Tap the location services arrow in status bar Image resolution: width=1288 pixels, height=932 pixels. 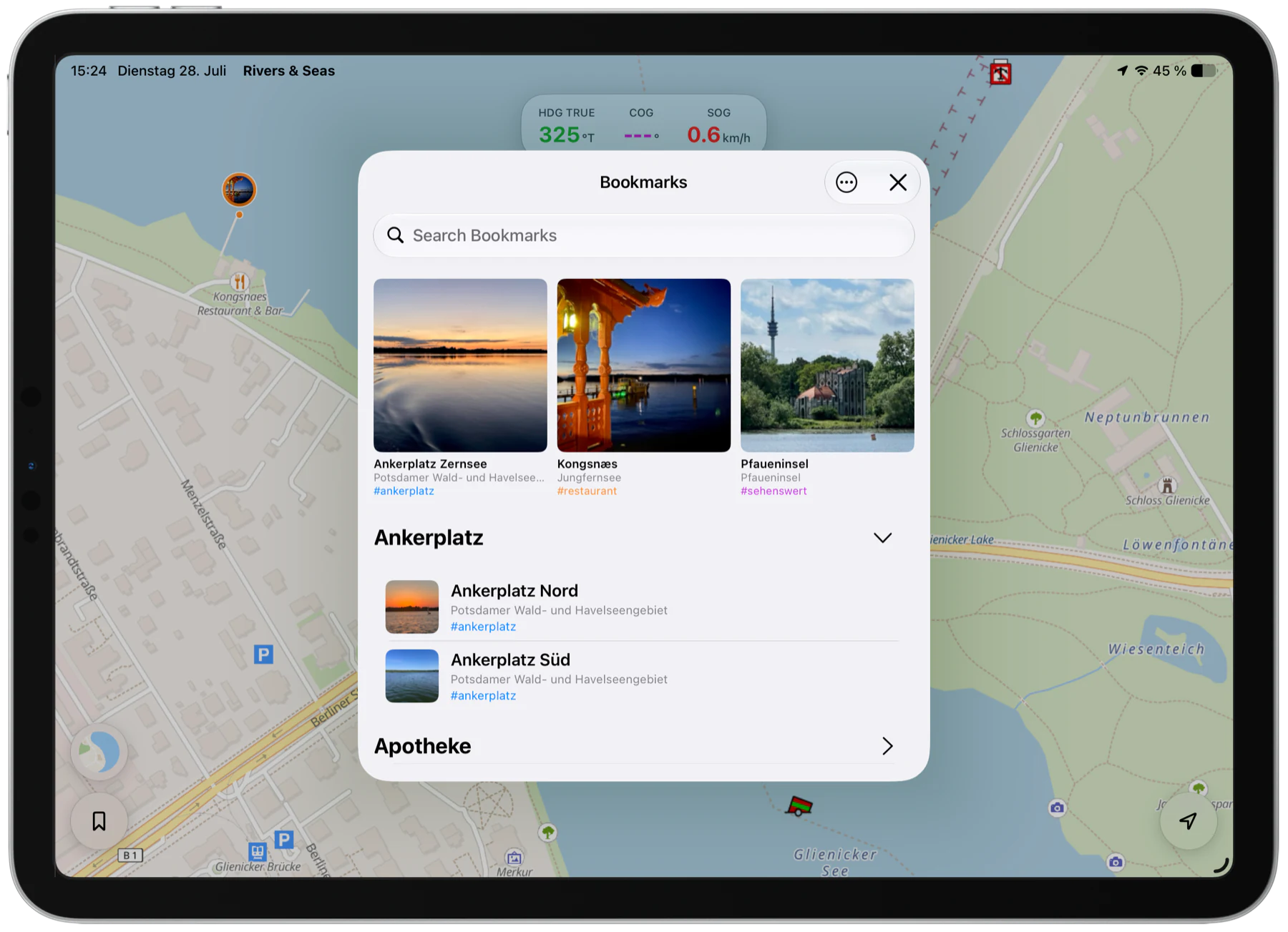point(1122,71)
